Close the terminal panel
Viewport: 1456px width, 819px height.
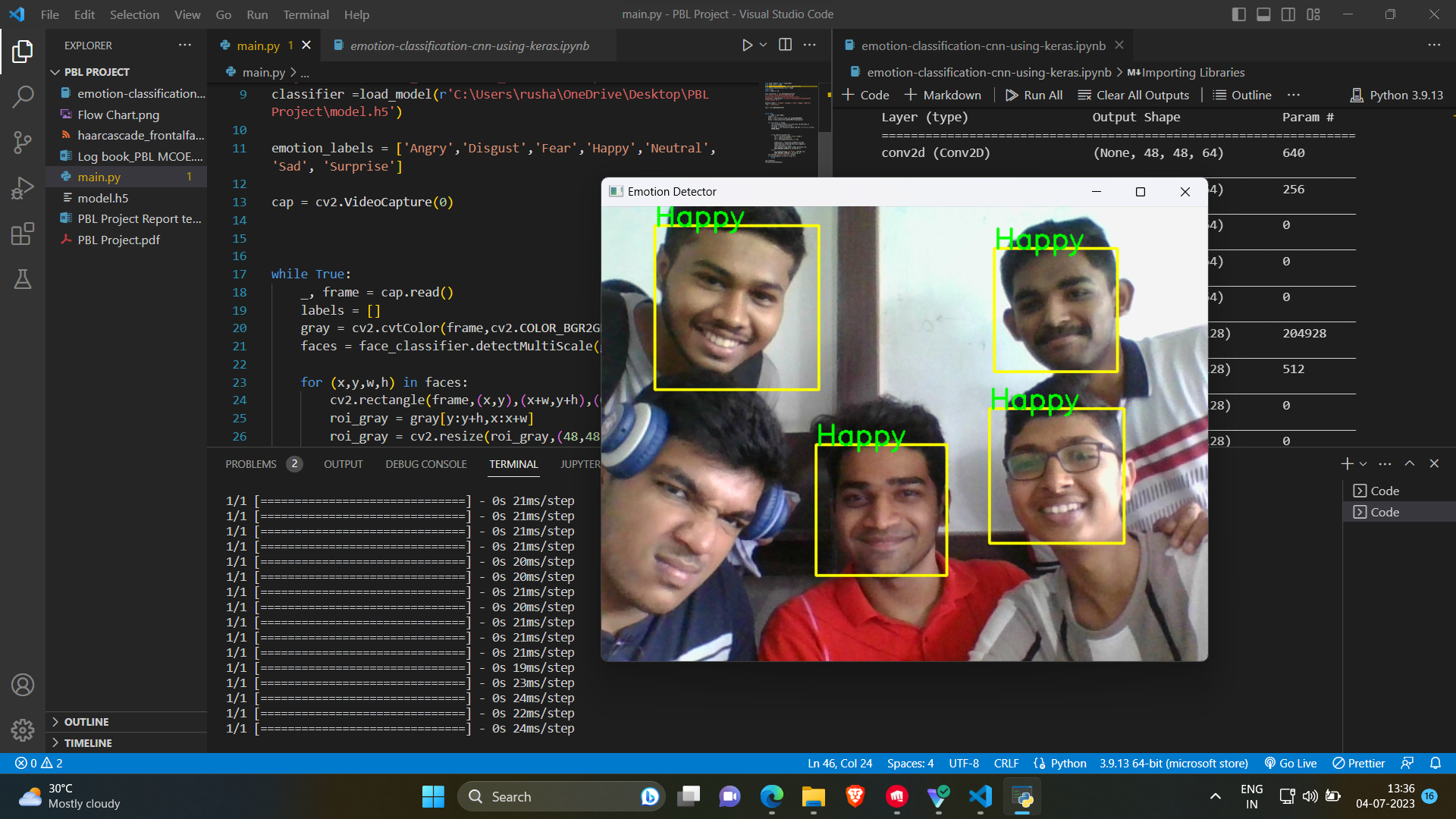[1434, 463]
